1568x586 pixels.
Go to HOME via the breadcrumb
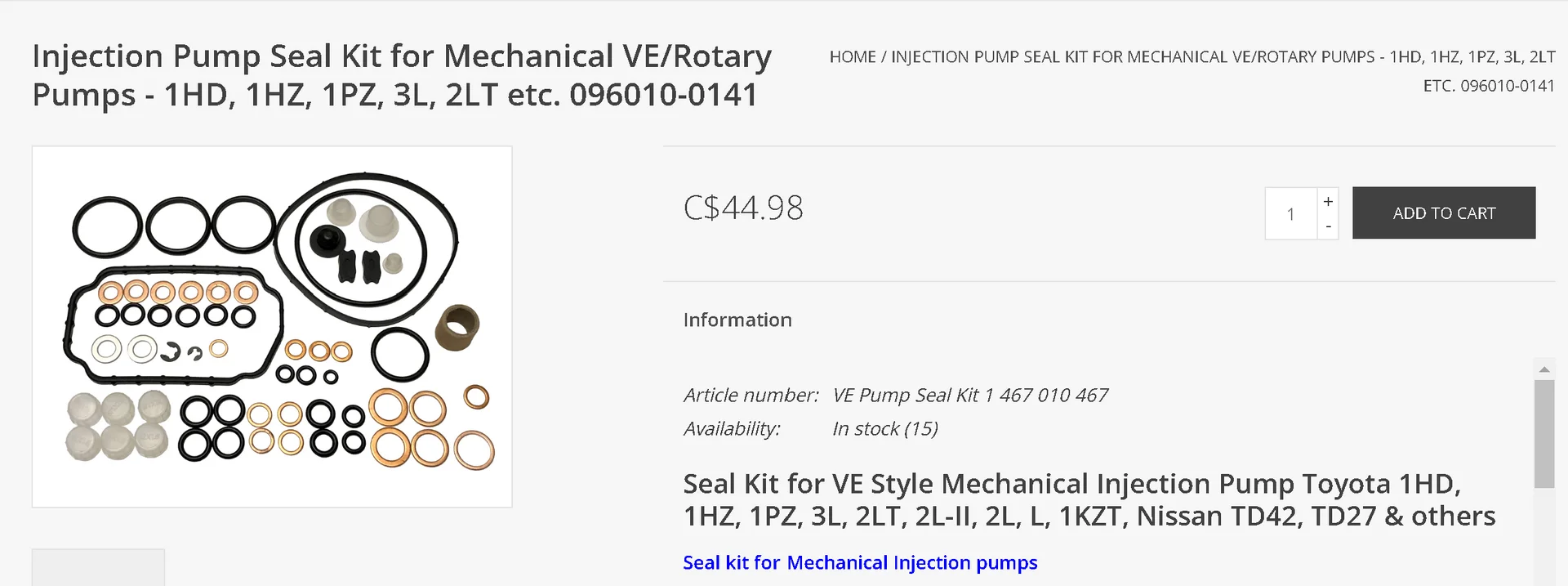(852, 57)
